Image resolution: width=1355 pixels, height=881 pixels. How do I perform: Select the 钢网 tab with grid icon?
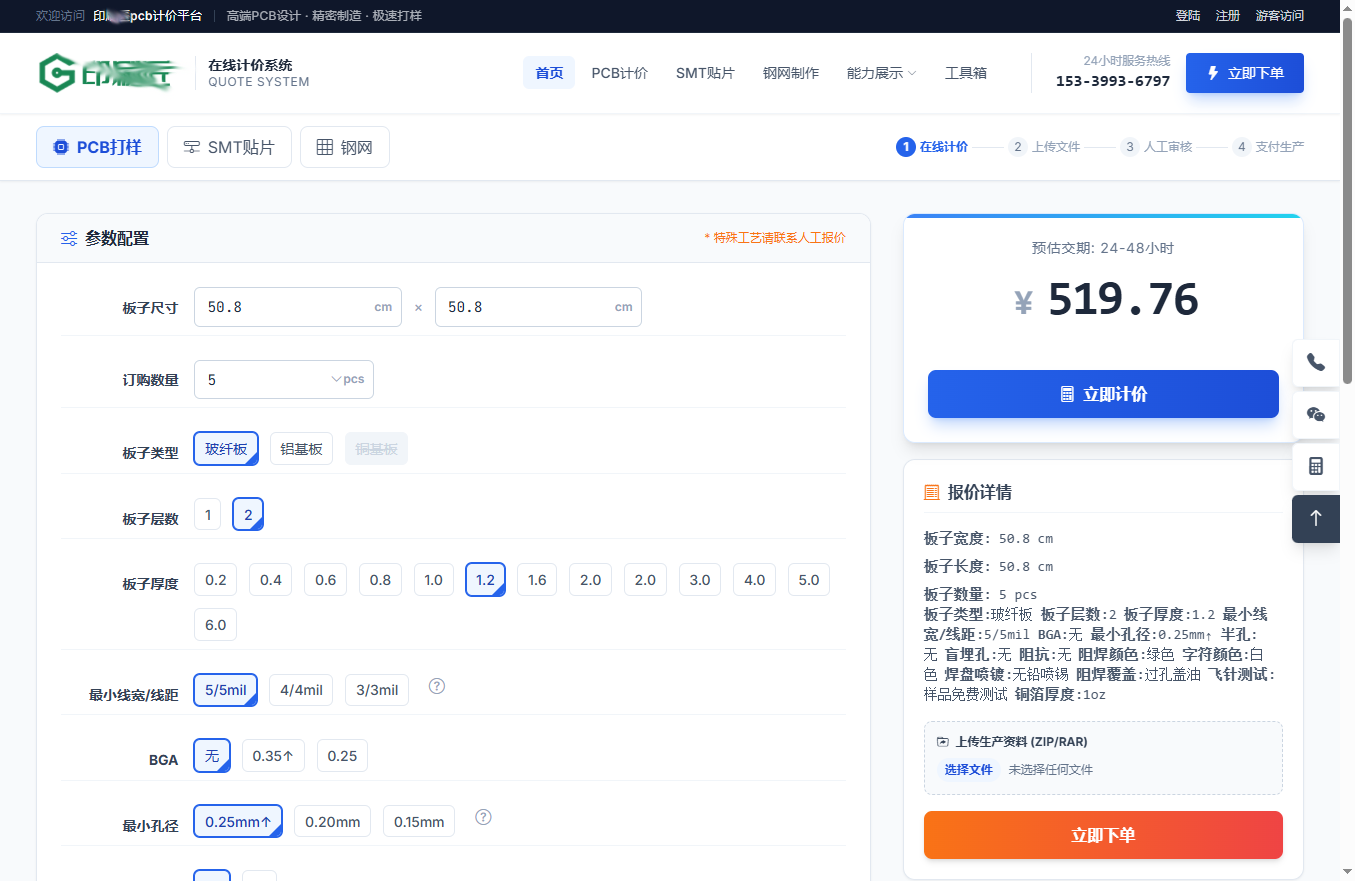tap(344, 147)
